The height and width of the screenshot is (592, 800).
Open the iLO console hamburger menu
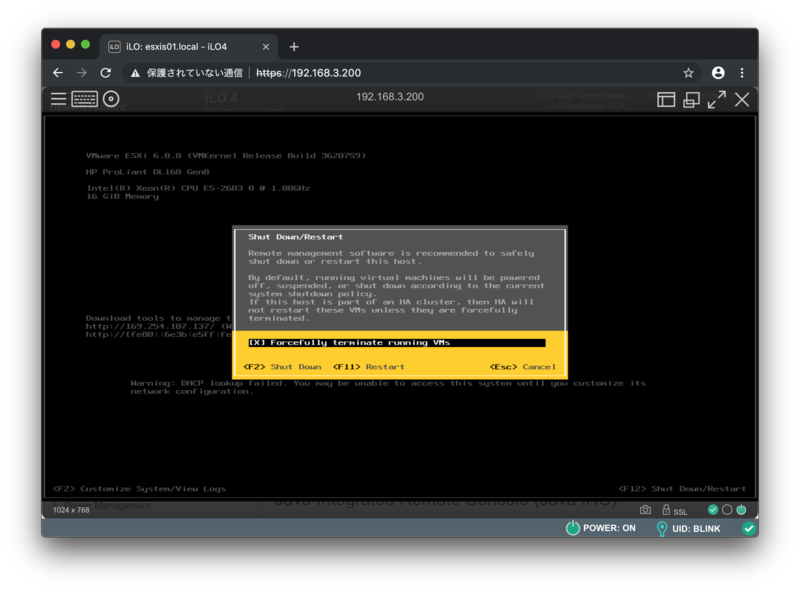click(x=58, y=99)
